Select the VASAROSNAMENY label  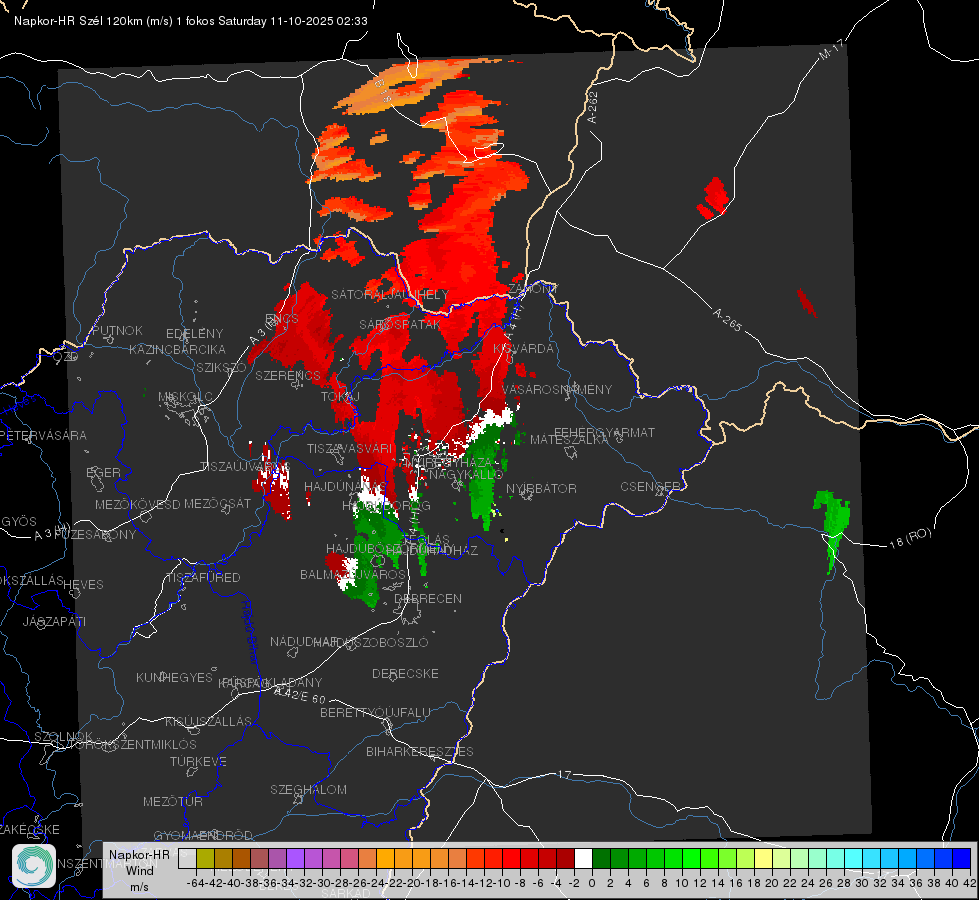(x=557, y=390)
